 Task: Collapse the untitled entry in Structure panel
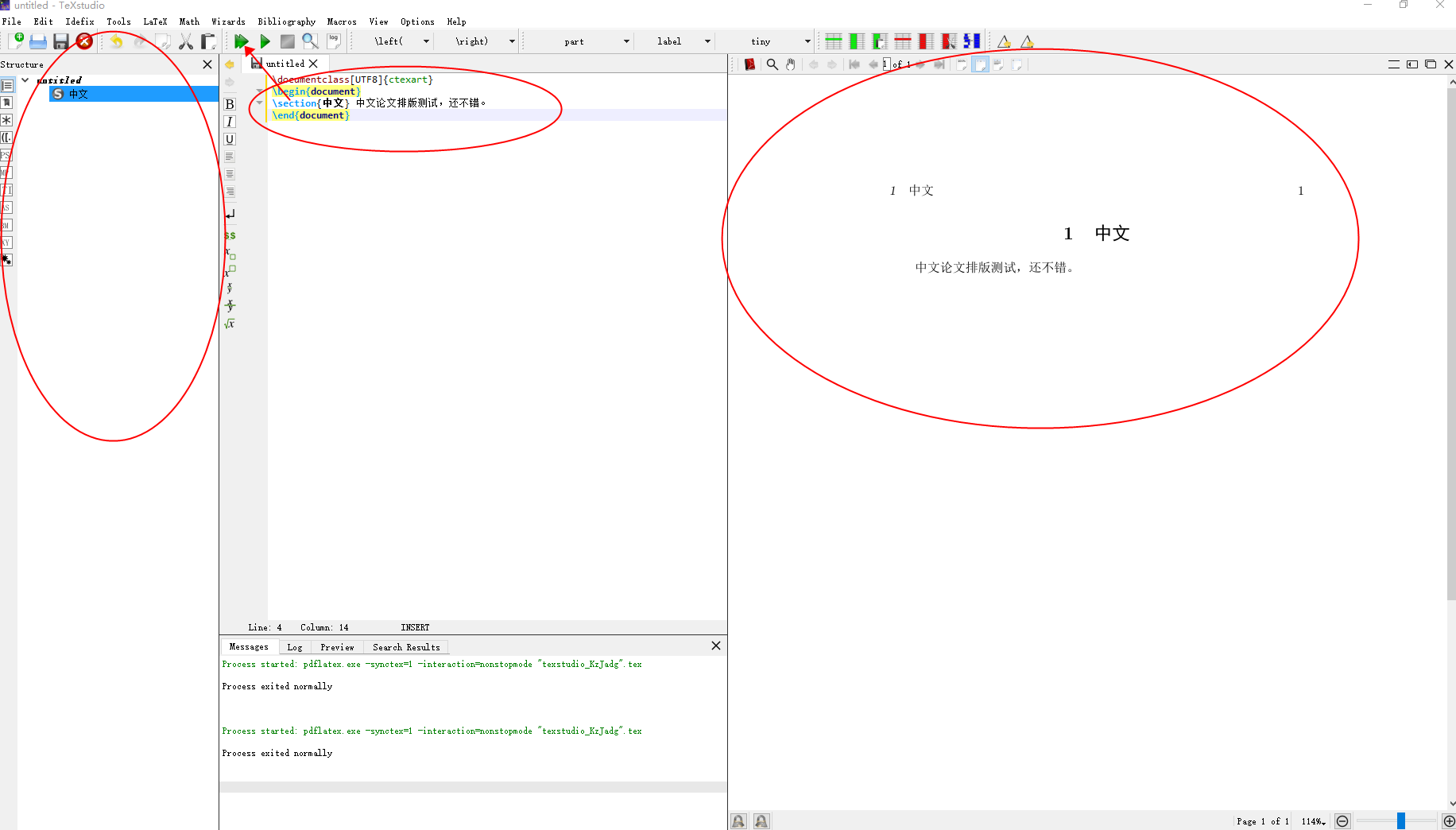pyautogui.click(x=25, y=80)
